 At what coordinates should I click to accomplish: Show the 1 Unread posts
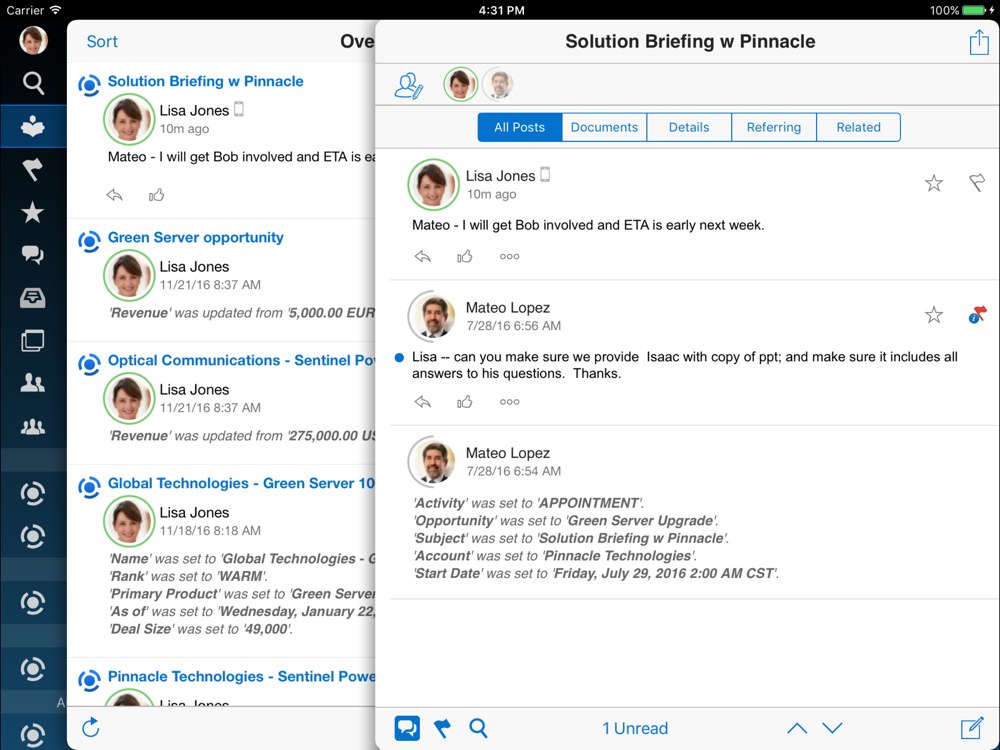coord(635,728)
